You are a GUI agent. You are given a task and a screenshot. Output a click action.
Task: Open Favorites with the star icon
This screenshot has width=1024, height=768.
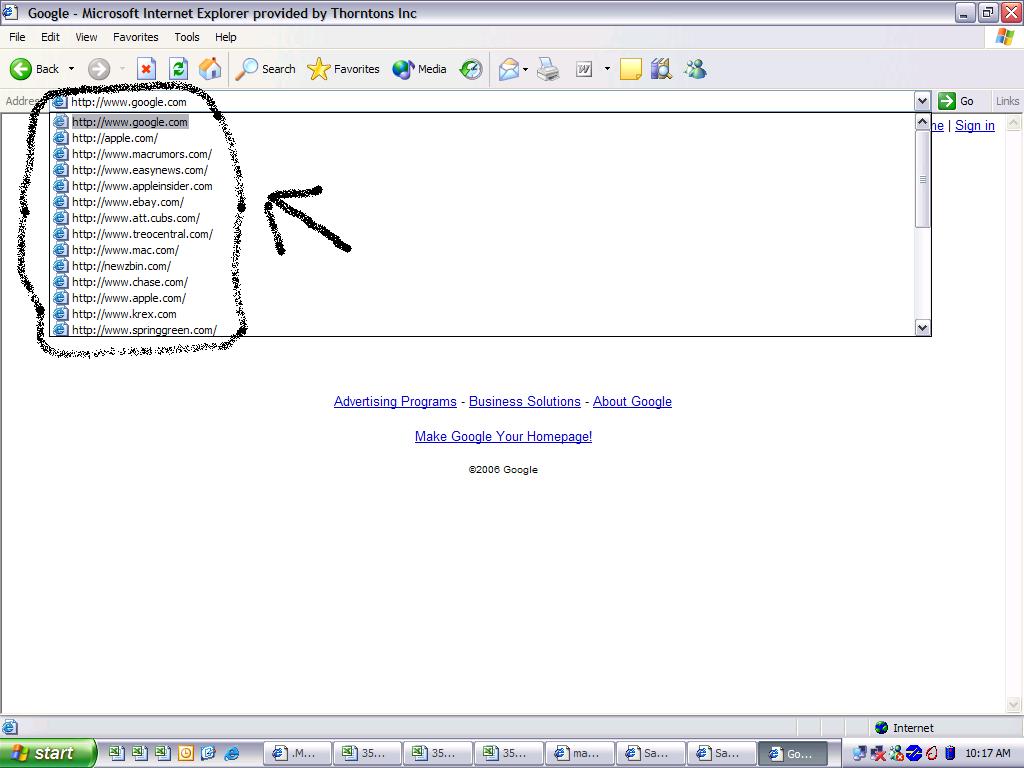tap(344, 69)
